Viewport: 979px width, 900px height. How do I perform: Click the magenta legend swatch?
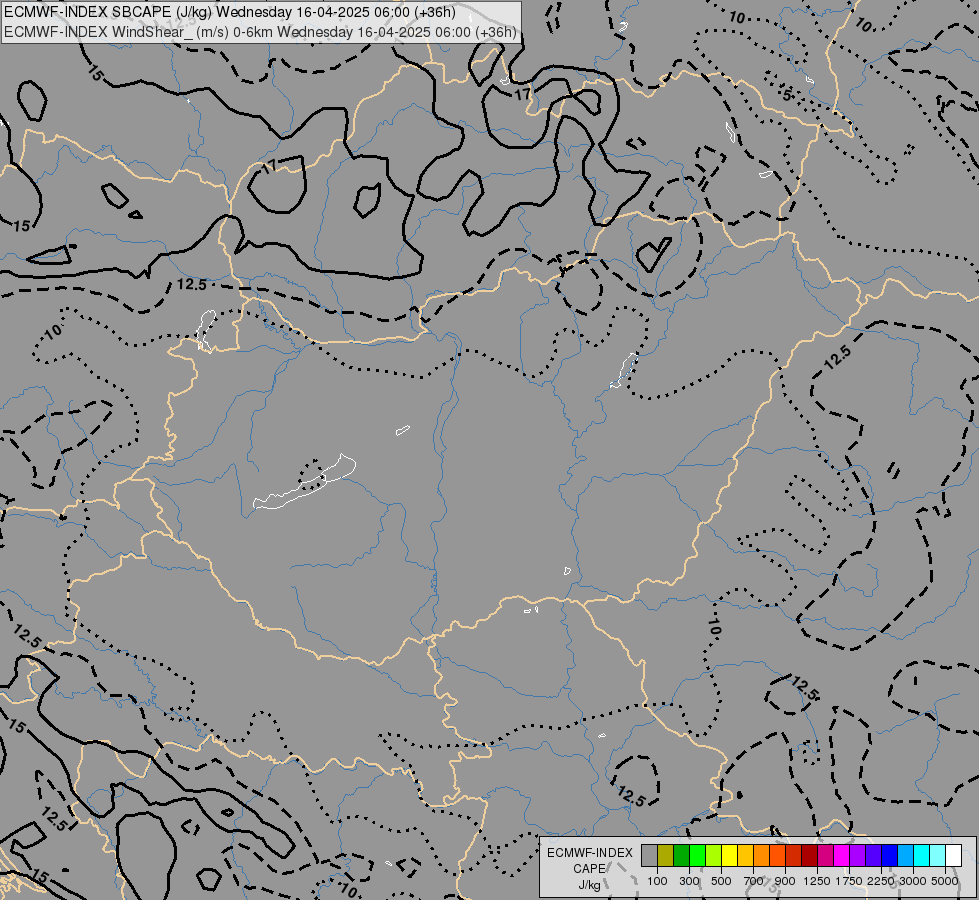pyautogui.click(x=842, y=855)
